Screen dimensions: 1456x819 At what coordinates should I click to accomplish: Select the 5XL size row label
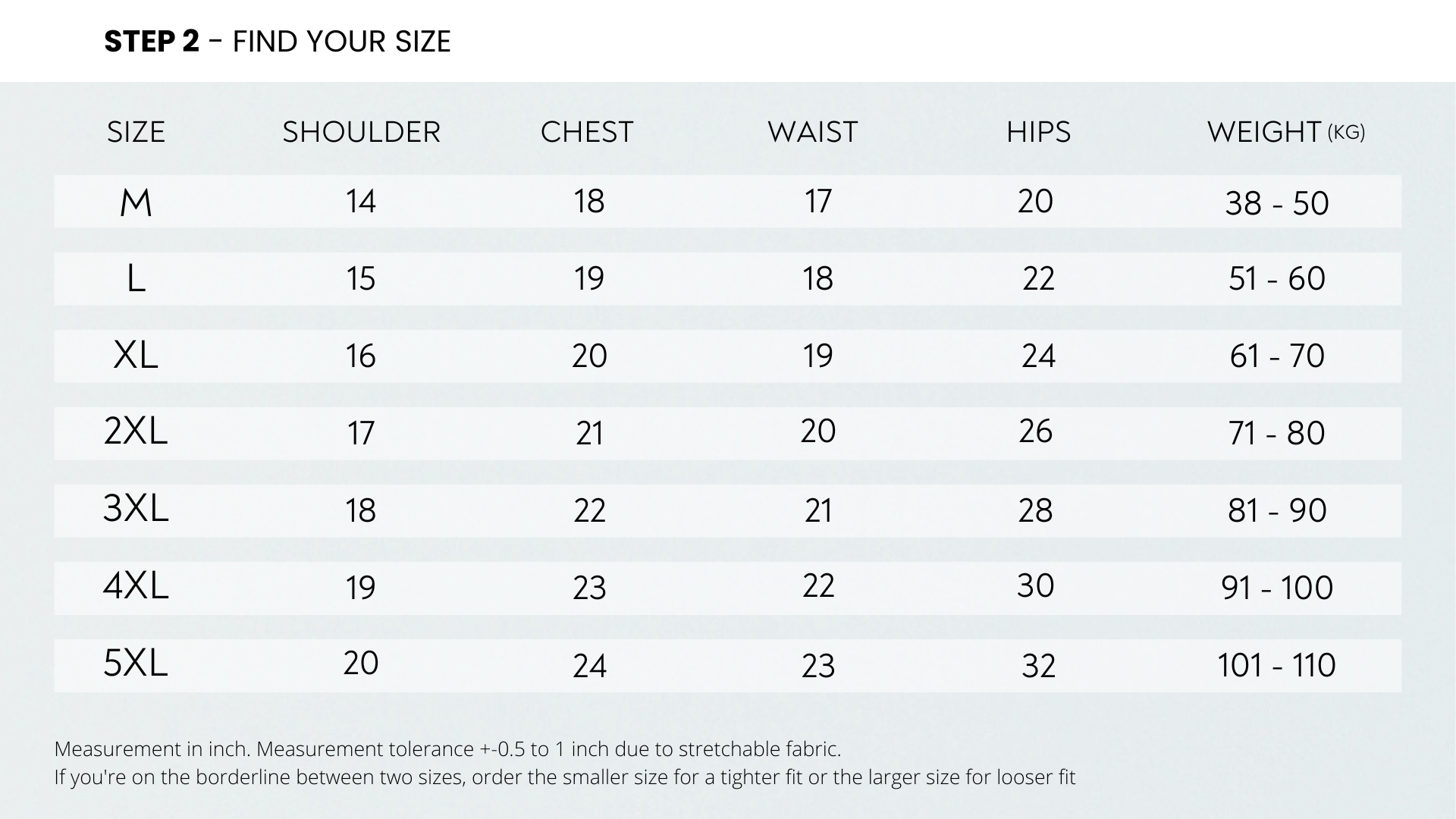pos(136,664)
